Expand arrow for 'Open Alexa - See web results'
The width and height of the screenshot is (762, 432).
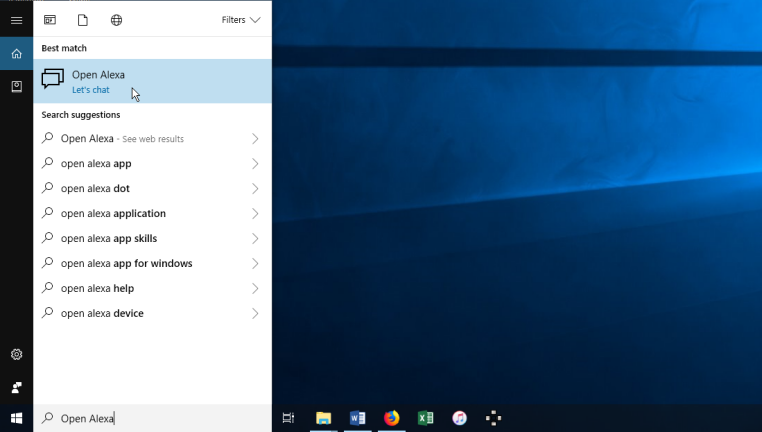[255, 139]
